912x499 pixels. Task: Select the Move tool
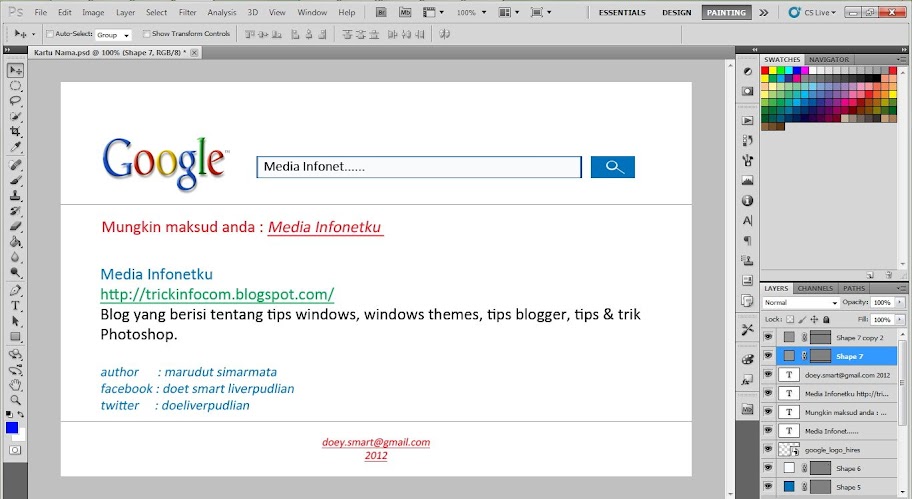click(x=15, y=70)
